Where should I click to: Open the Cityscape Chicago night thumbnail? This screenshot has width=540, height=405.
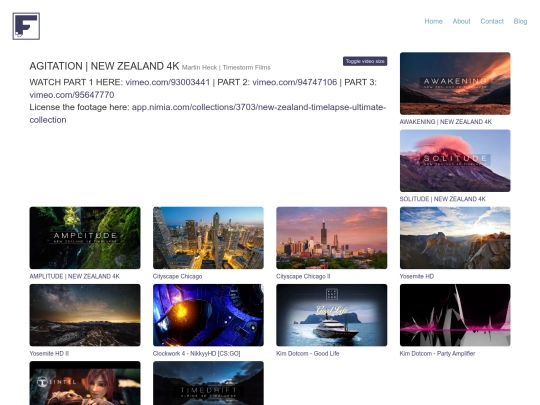(x=208, y=238)
